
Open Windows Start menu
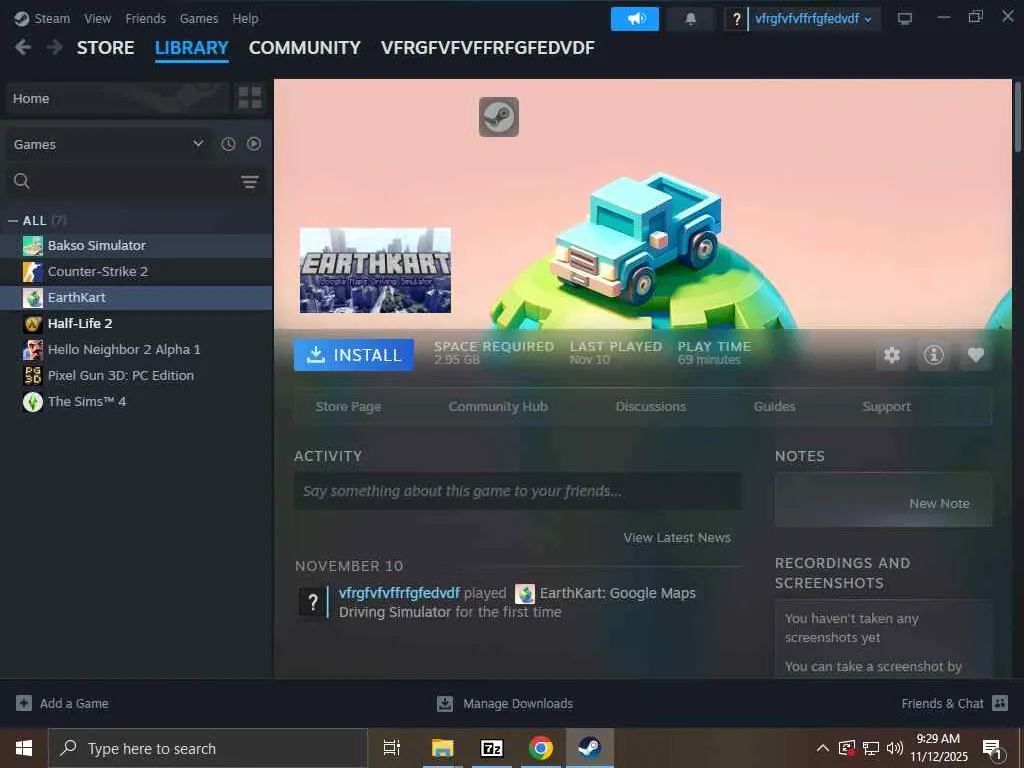[24, 748]
